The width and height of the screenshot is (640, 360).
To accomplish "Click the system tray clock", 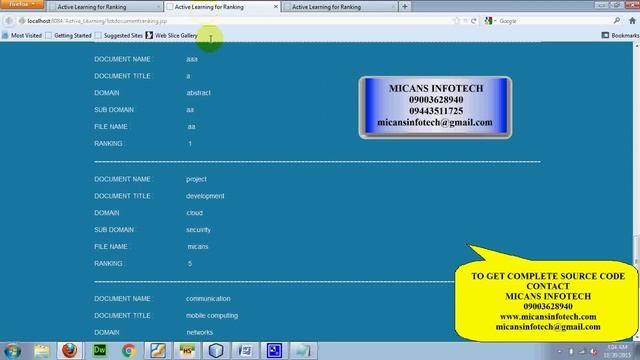I will (617, 351).
